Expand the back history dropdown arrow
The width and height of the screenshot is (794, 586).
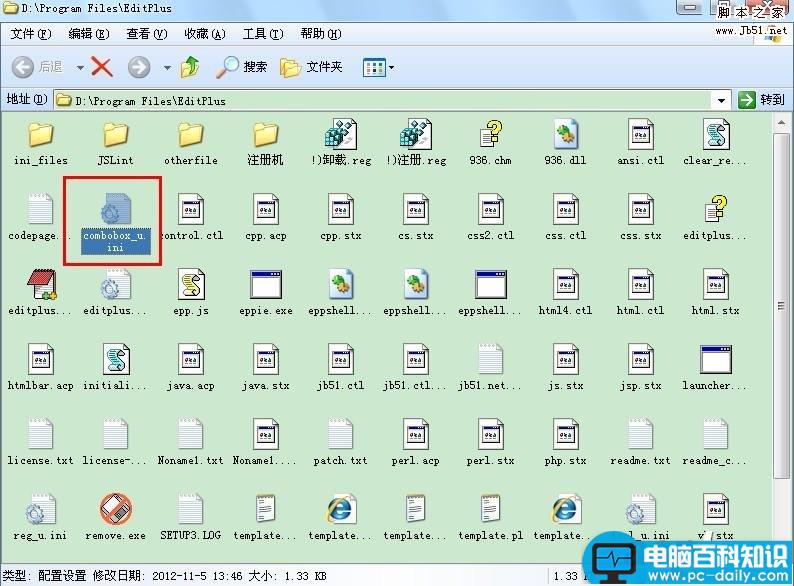[80, 67]
